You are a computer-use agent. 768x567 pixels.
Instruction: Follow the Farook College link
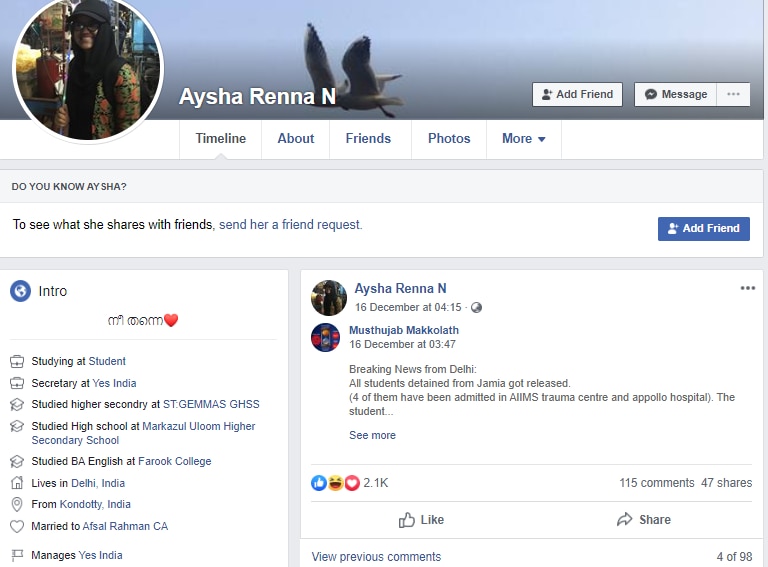point(178,461)
